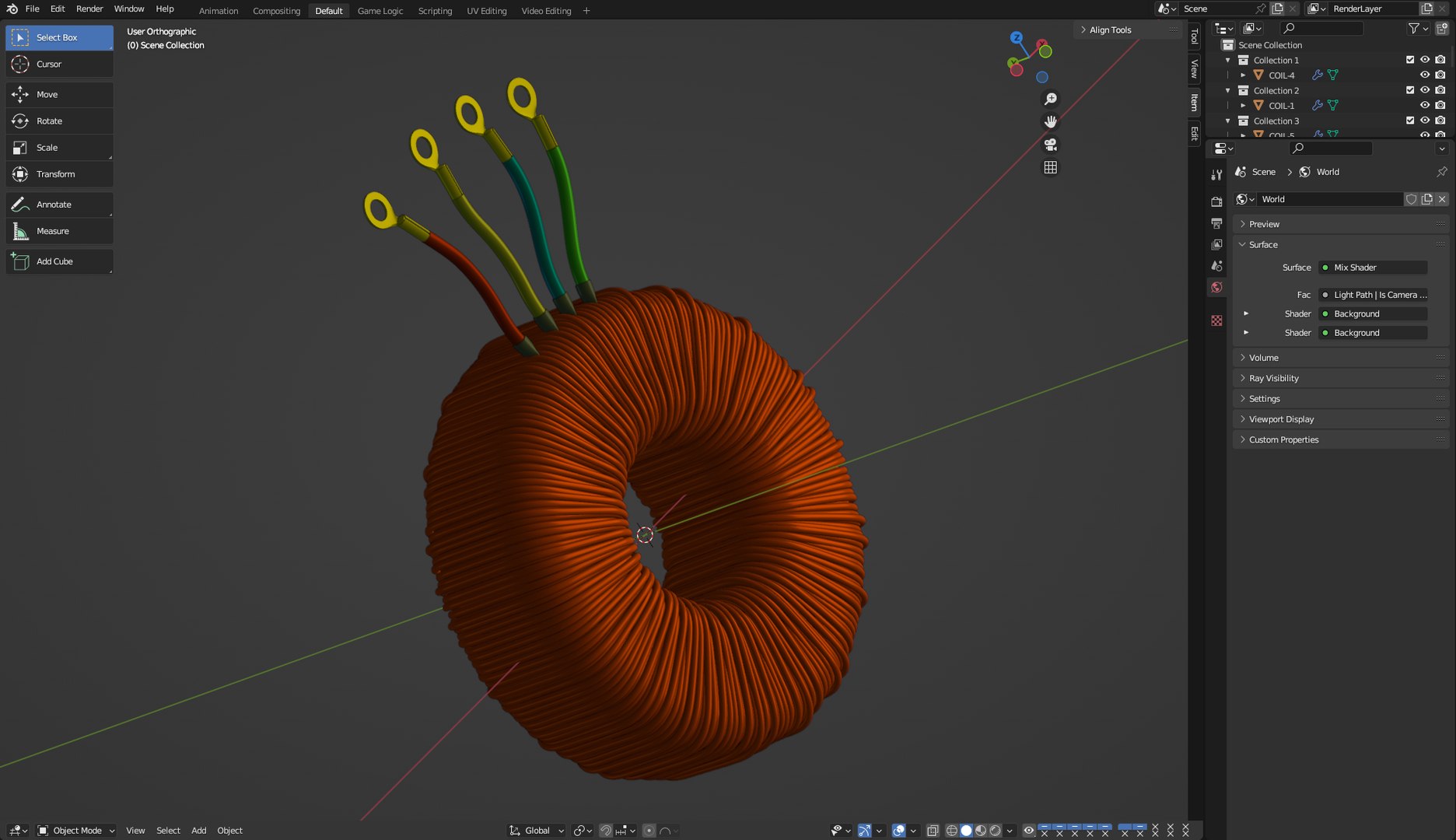Disable Collection 3 render camera icon
Viewport: 1456px width, 840px height.
1440,121
